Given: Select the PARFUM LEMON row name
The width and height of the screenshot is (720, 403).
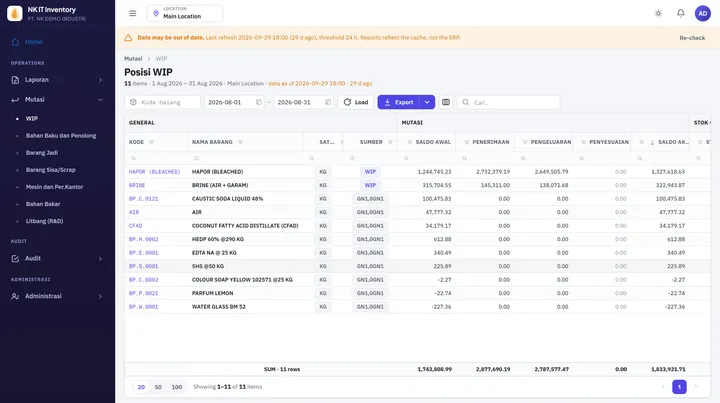Looking at the screenshot, I should point(213,293).
